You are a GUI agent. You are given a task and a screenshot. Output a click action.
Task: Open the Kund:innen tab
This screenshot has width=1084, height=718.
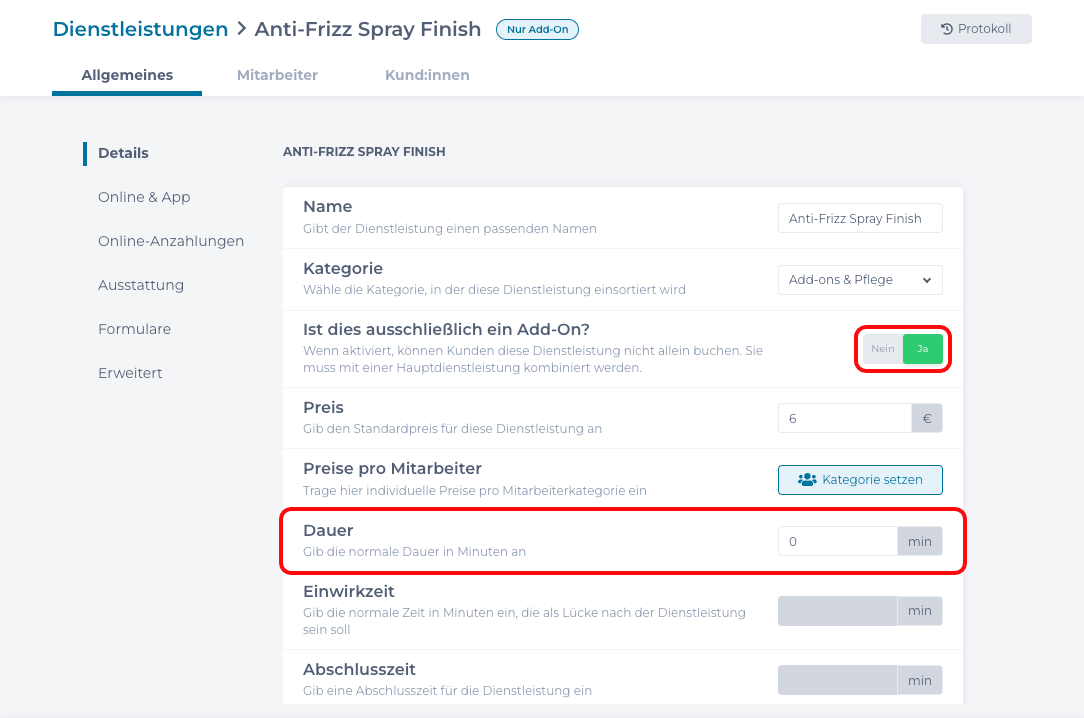click(427, 74)
